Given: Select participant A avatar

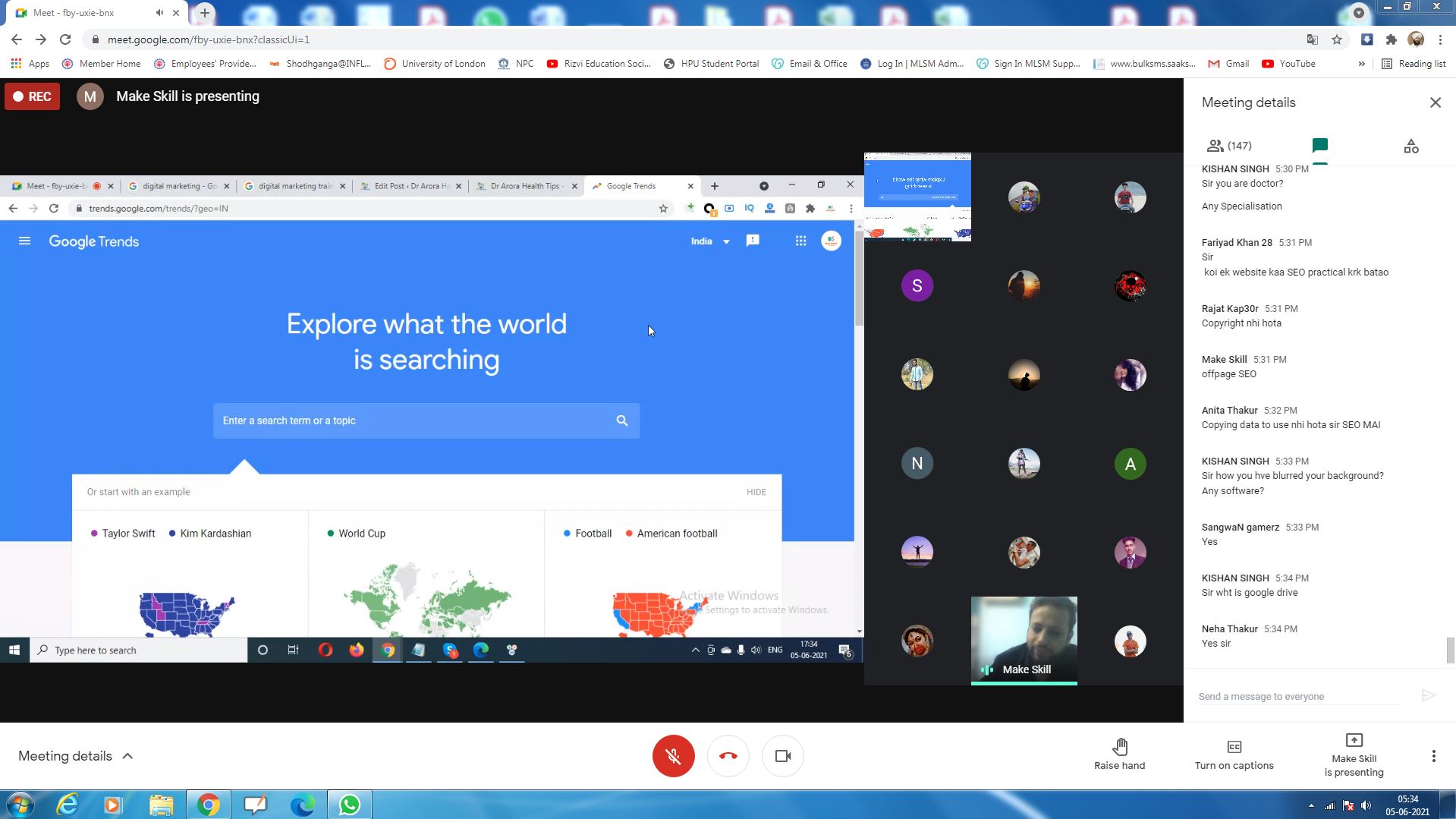Looking at the screenshot, I should tap(1130, 464).
